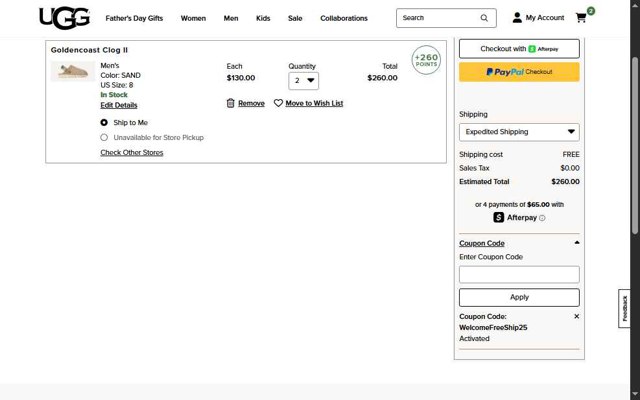Remove the WelcomeFreeShip25 coupon with X
Screen dimensions: 640x400
576,316
